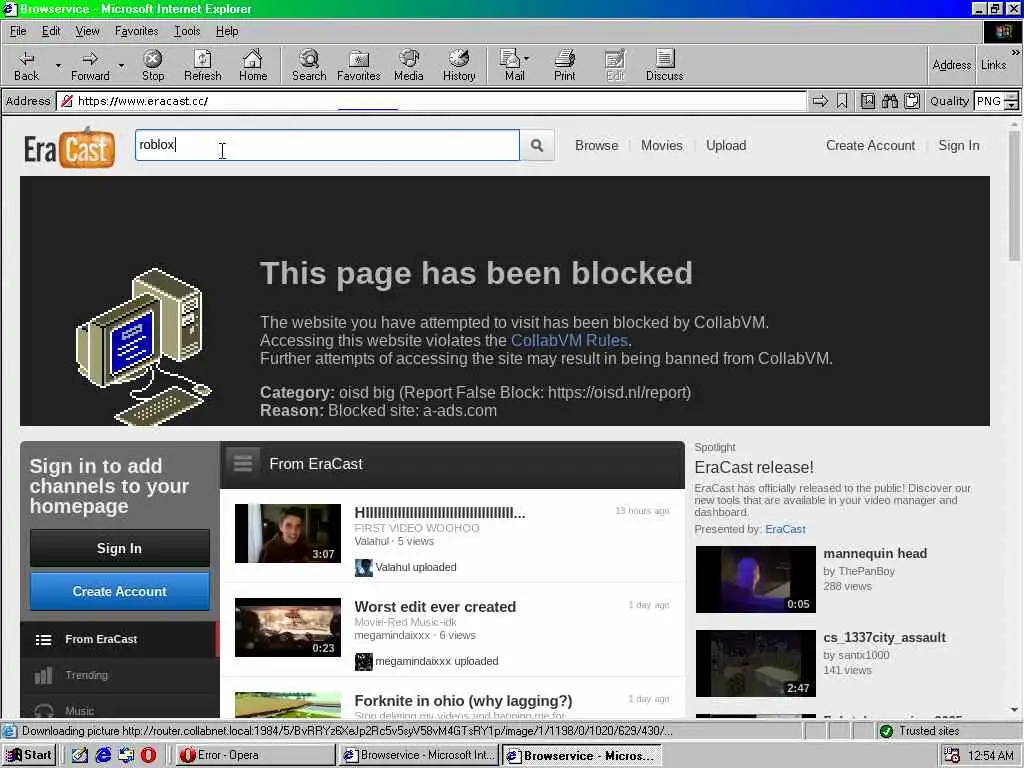Viewport: 1024px width, 768px height.
Task: Launch Opera from the quick launch icon
Action: (x=148, y=755)
